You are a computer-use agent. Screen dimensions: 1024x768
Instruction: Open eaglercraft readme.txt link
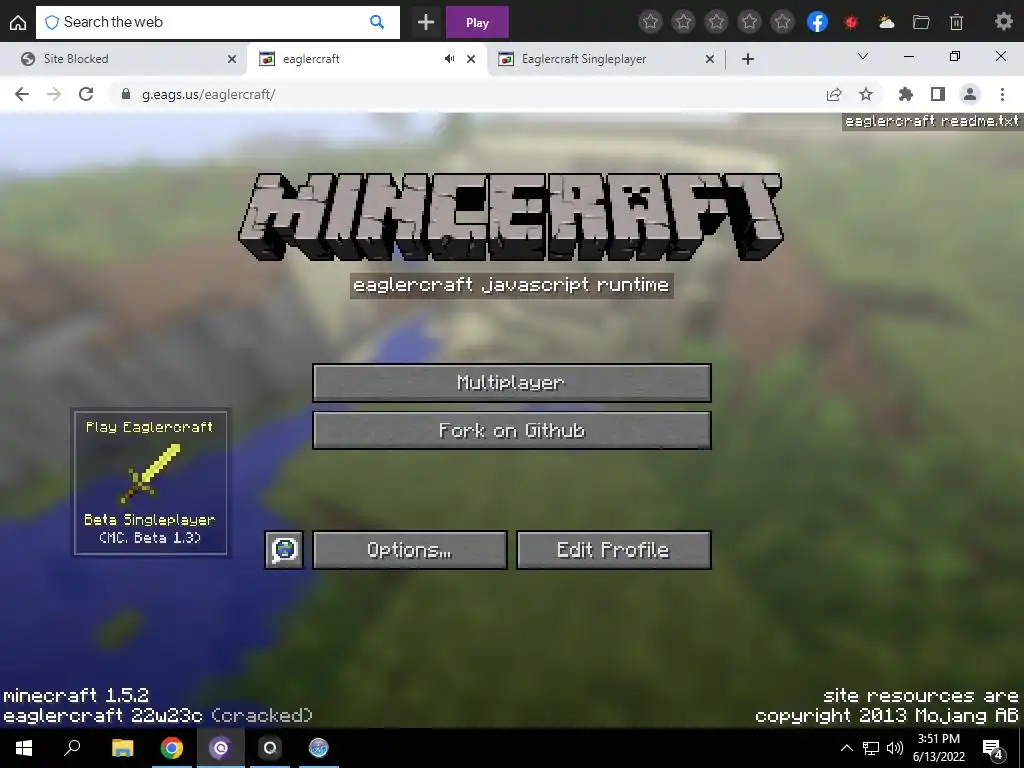[932, 121]
